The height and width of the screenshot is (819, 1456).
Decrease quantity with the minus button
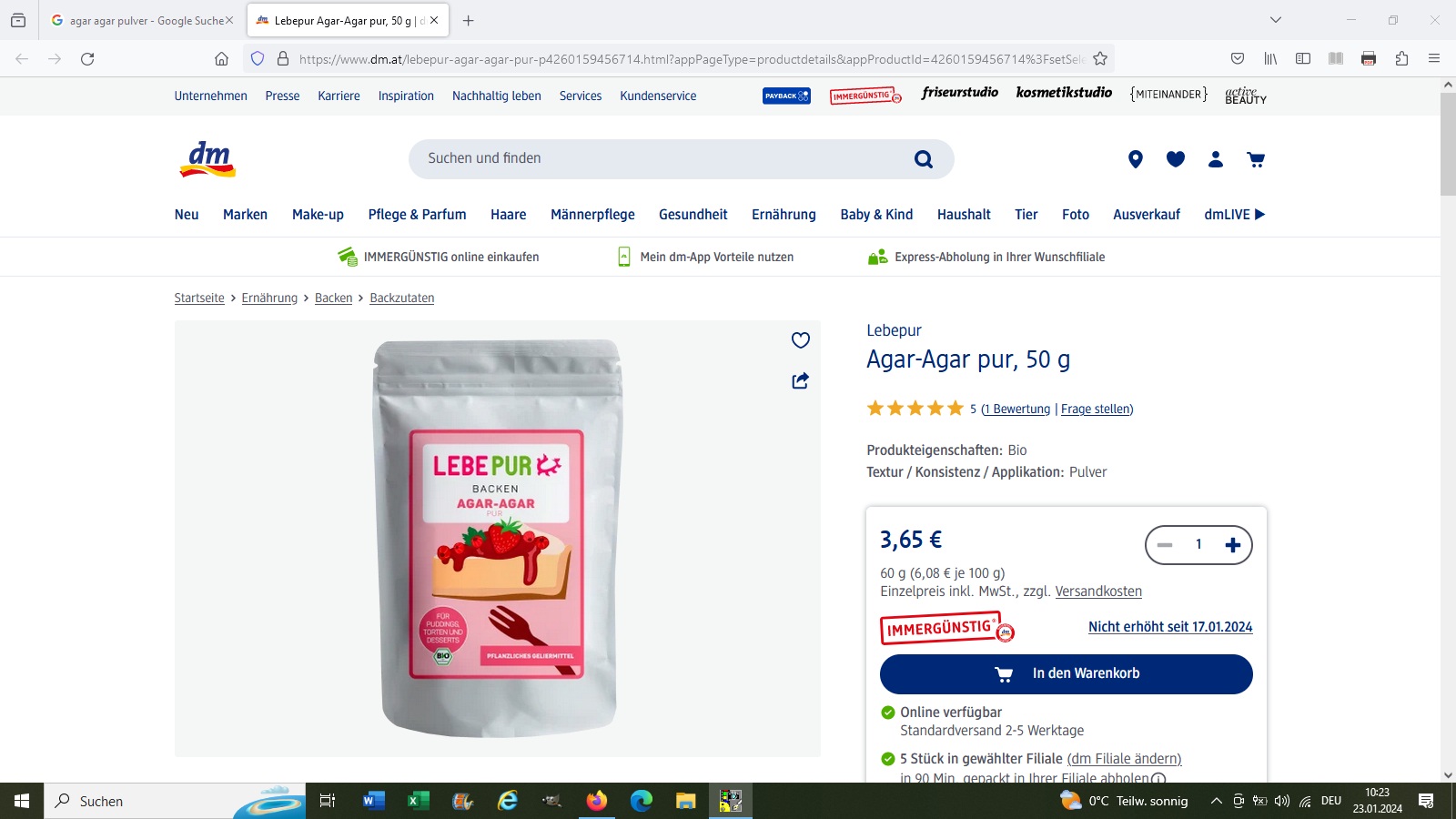pos(1165,545)
